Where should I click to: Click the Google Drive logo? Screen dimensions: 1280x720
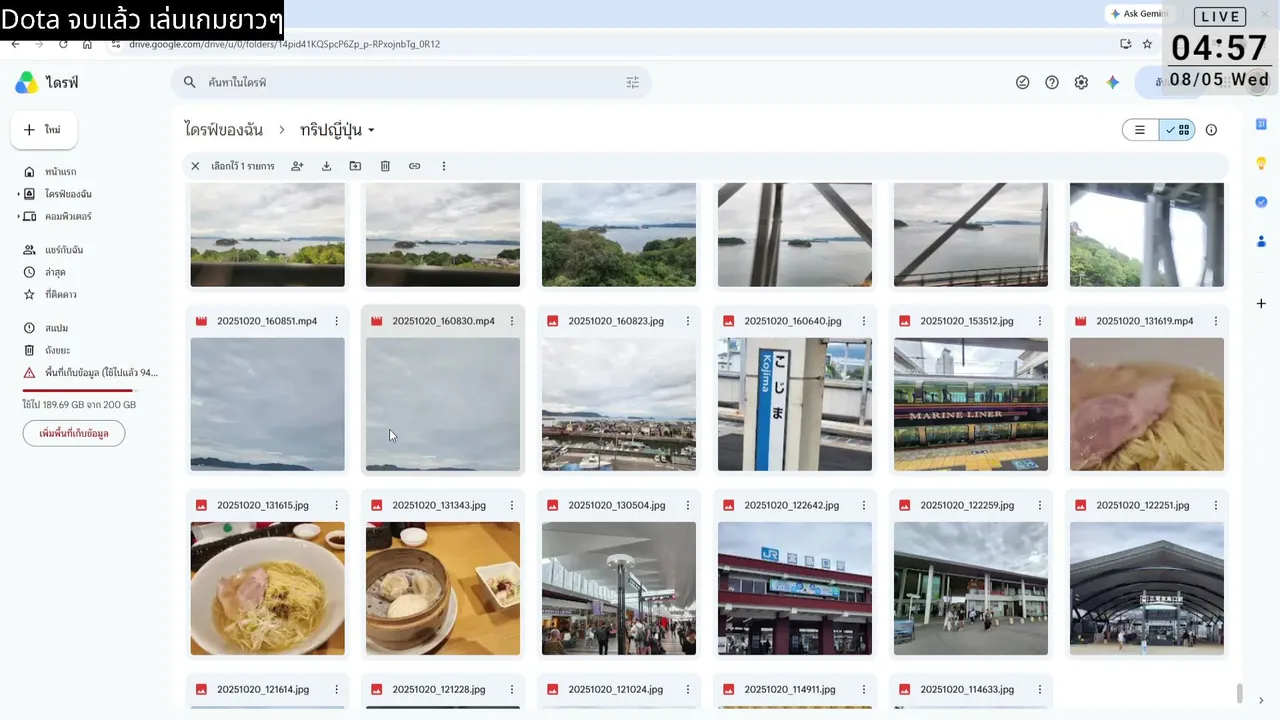coord(27,83)
